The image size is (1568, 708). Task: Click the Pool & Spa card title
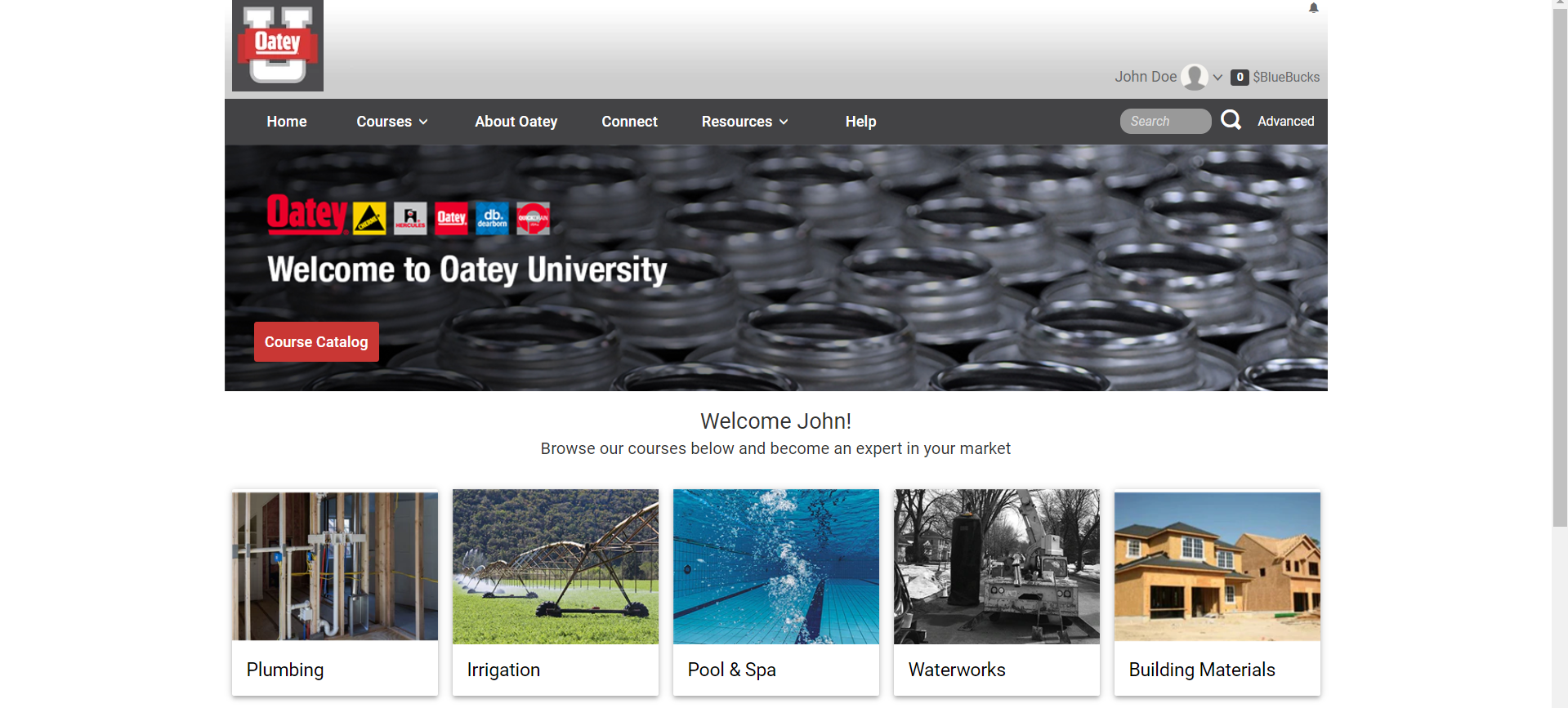click(732, 670)
